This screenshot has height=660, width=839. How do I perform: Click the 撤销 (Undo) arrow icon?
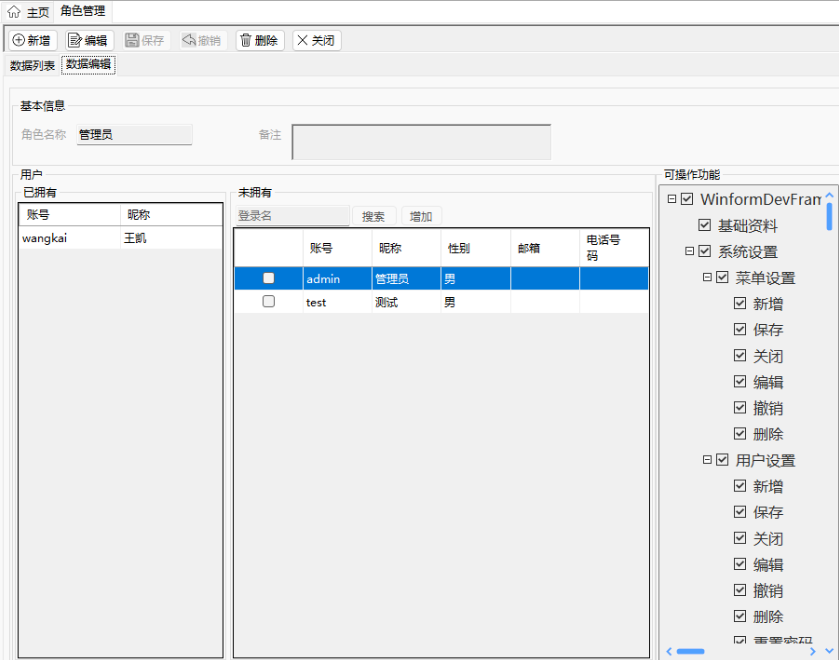[189, 41]
